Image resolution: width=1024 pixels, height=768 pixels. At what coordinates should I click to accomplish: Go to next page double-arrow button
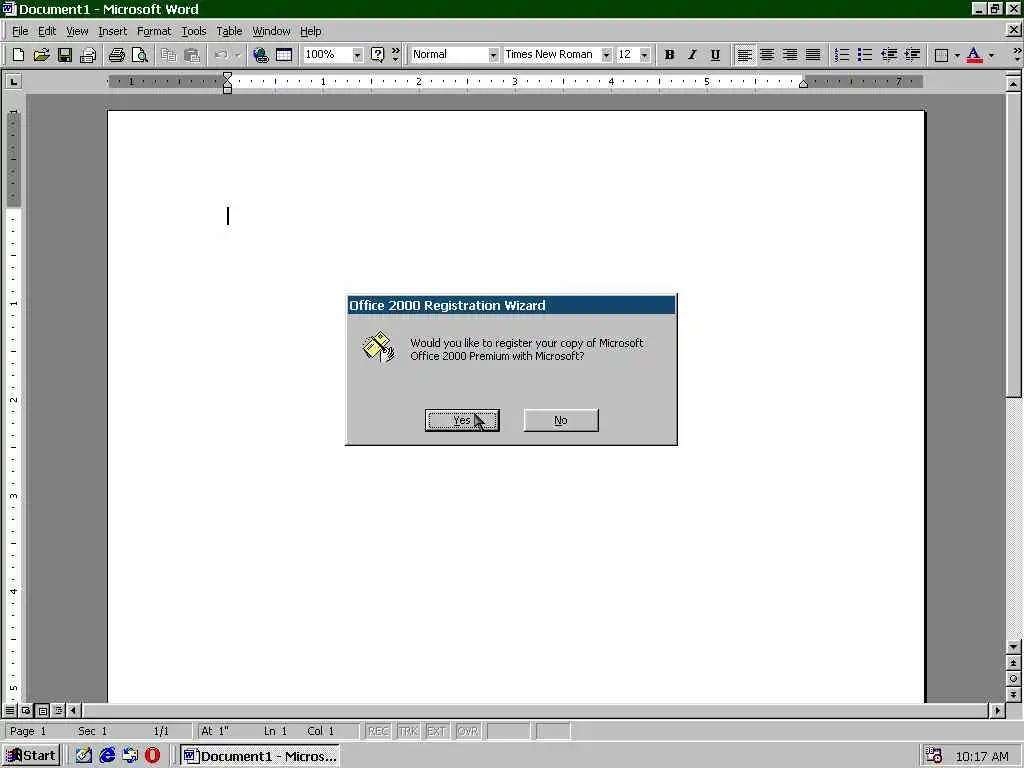[1013, 694]
